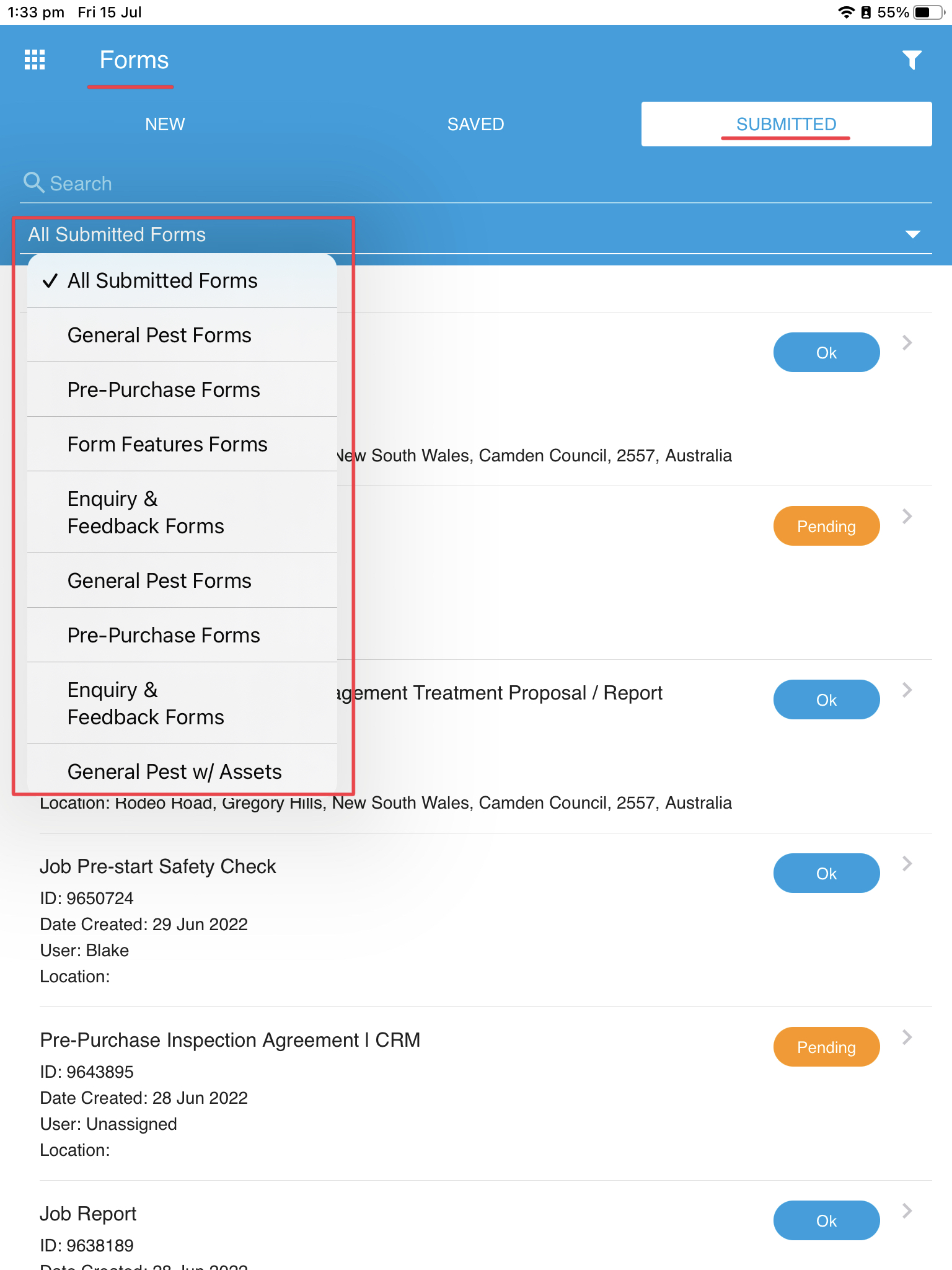Collapse the All Submitted Forms dropdown arrow
This screenshot has height=1270, width=952.
tap(912, 234)
